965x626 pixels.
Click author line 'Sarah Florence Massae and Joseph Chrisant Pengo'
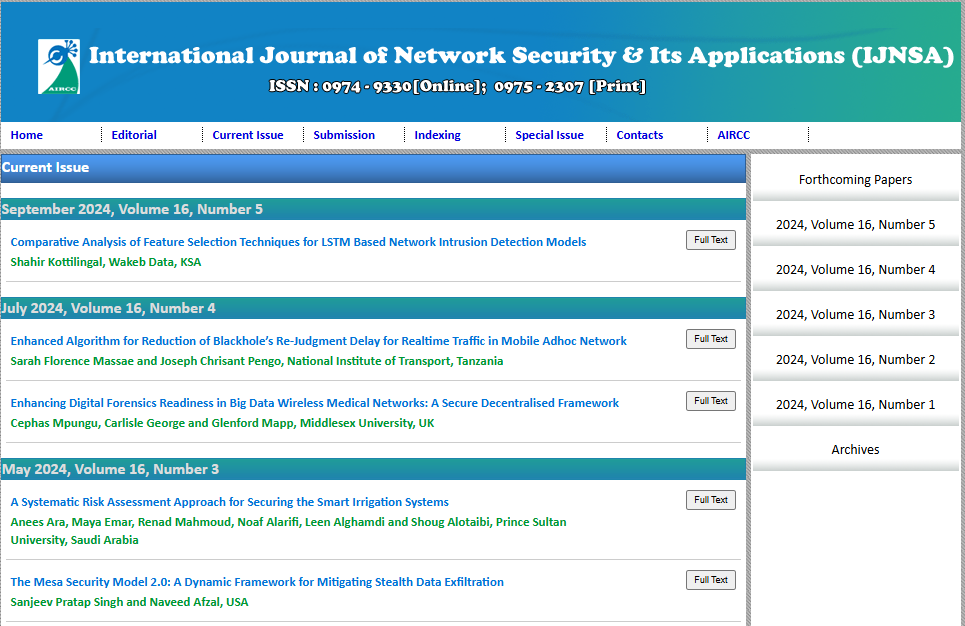pos(257,361)
